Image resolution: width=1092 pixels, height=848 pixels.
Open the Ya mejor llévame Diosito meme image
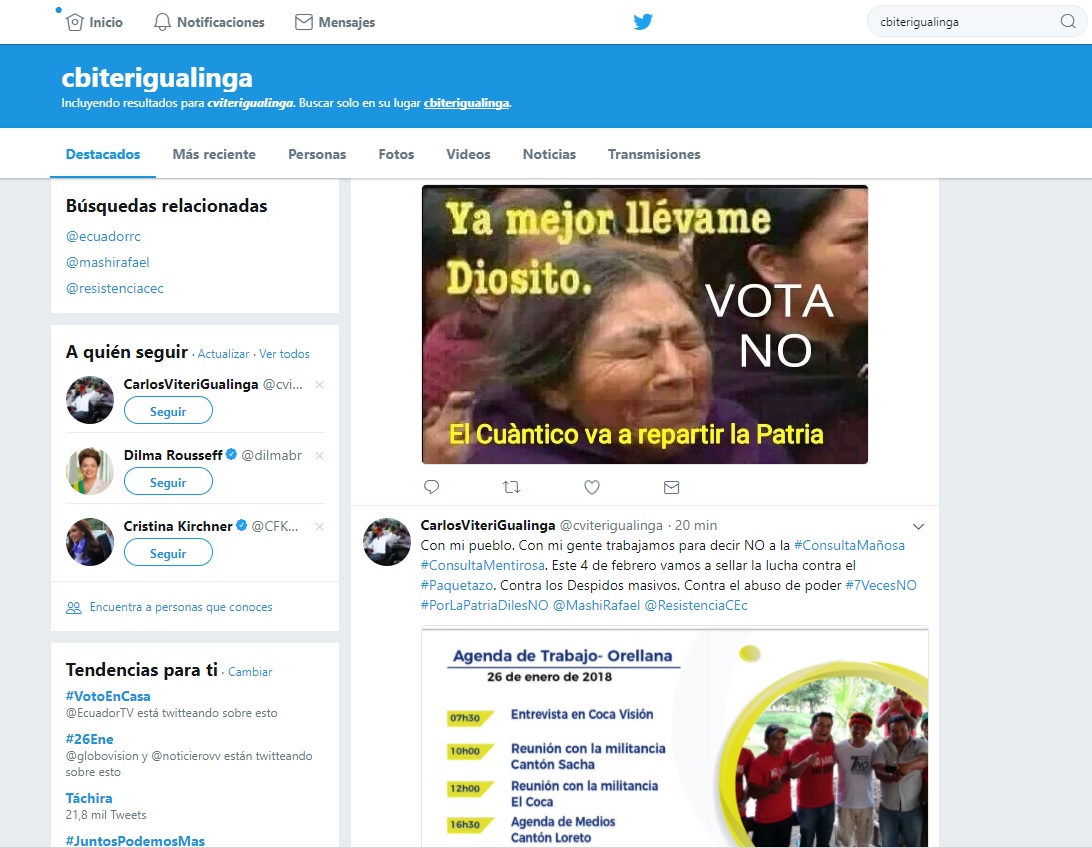644,325
